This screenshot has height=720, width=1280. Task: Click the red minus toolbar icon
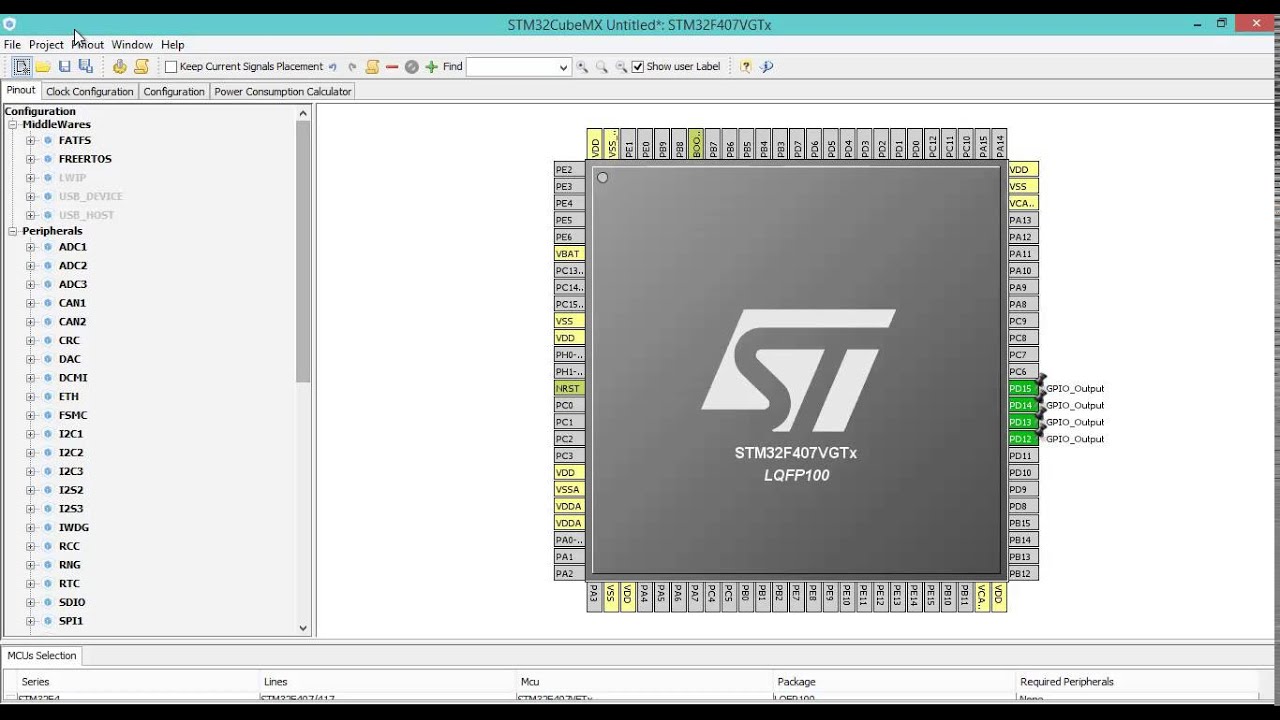coord(392,67)
